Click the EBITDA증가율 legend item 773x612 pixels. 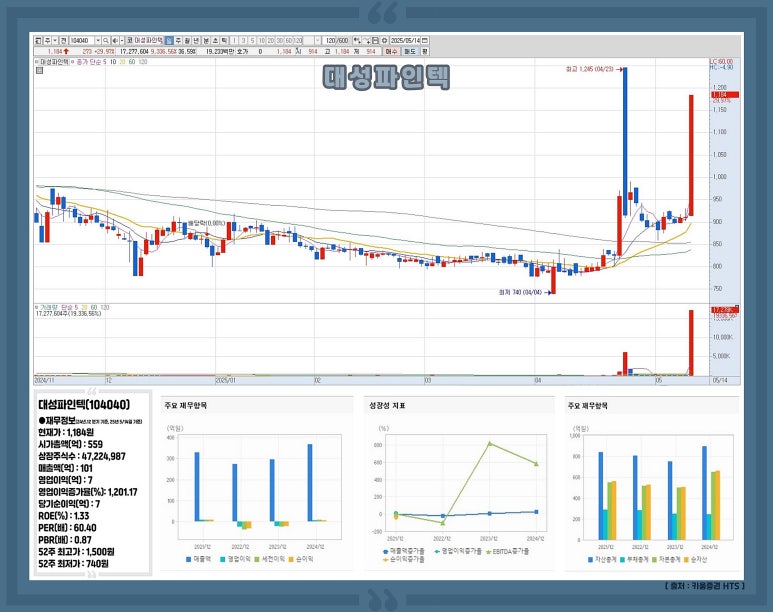click(x=508, y=551)
